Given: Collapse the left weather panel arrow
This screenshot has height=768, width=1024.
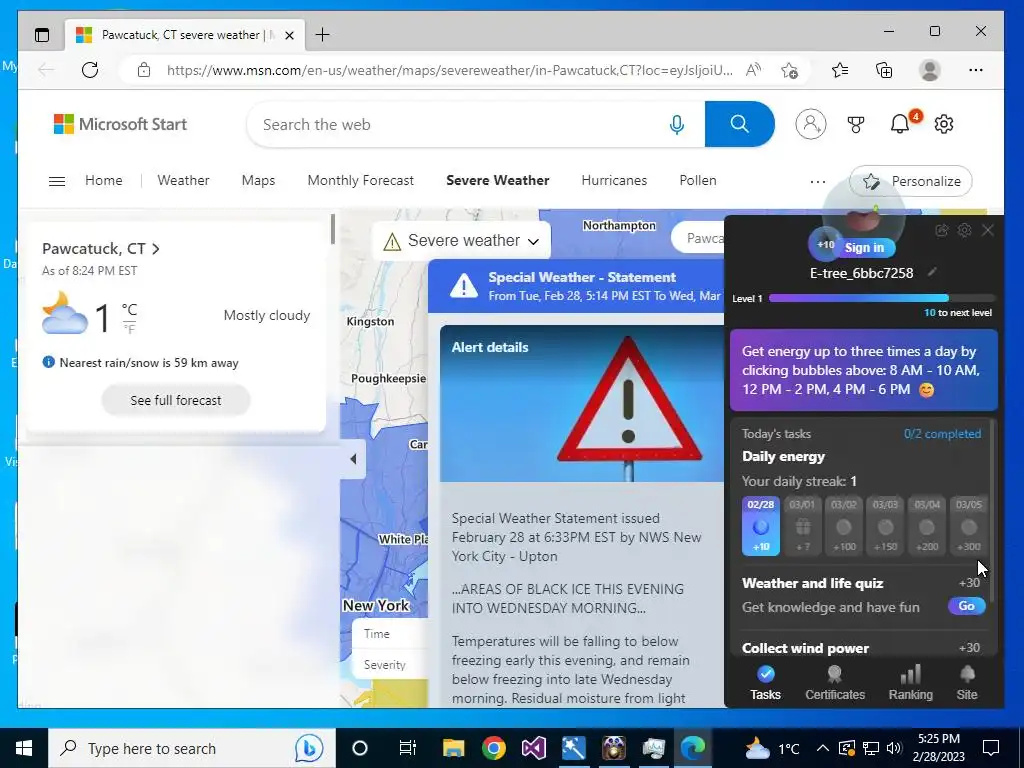Looking at the screenshot, I should tap(353, 459).
